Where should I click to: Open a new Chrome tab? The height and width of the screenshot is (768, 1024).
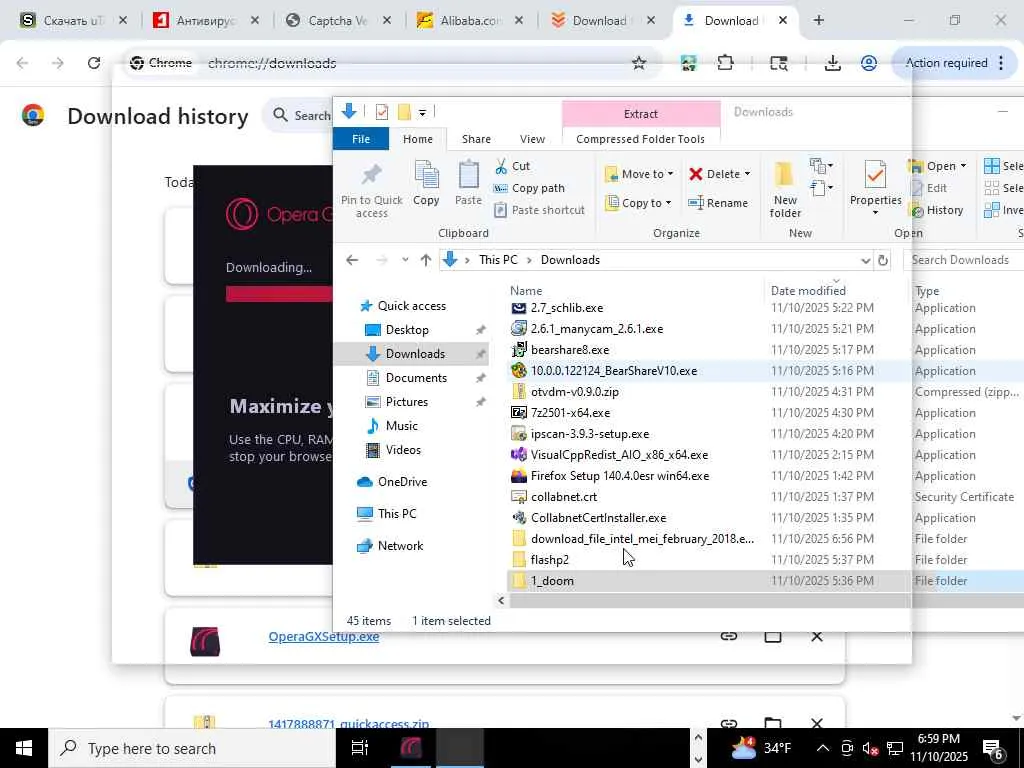[818, 20]
